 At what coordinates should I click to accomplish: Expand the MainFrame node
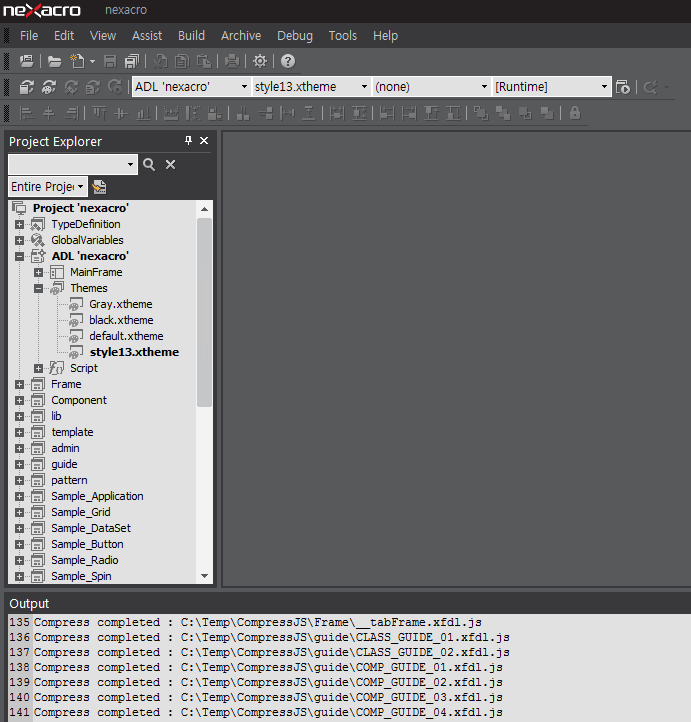38,273
